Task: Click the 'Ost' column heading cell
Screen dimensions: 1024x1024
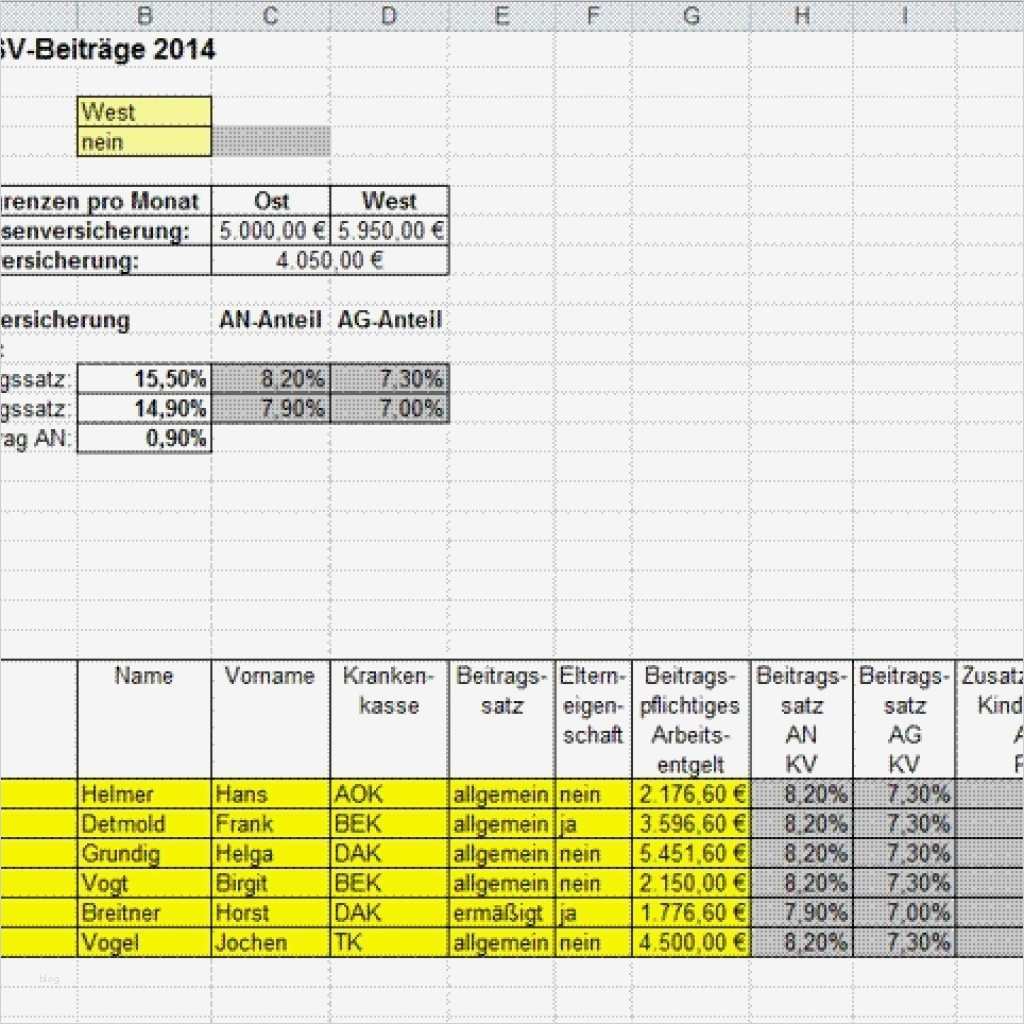Action: click(271, 200)
